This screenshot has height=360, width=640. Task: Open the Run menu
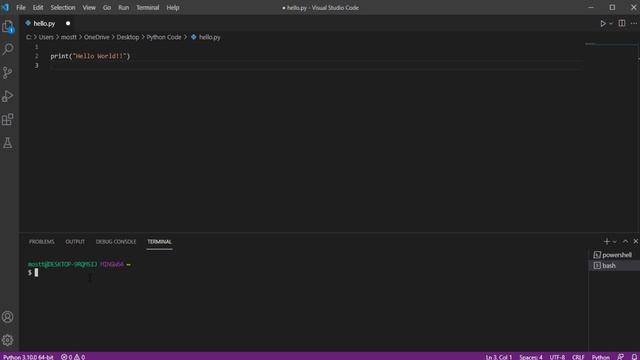124,7
